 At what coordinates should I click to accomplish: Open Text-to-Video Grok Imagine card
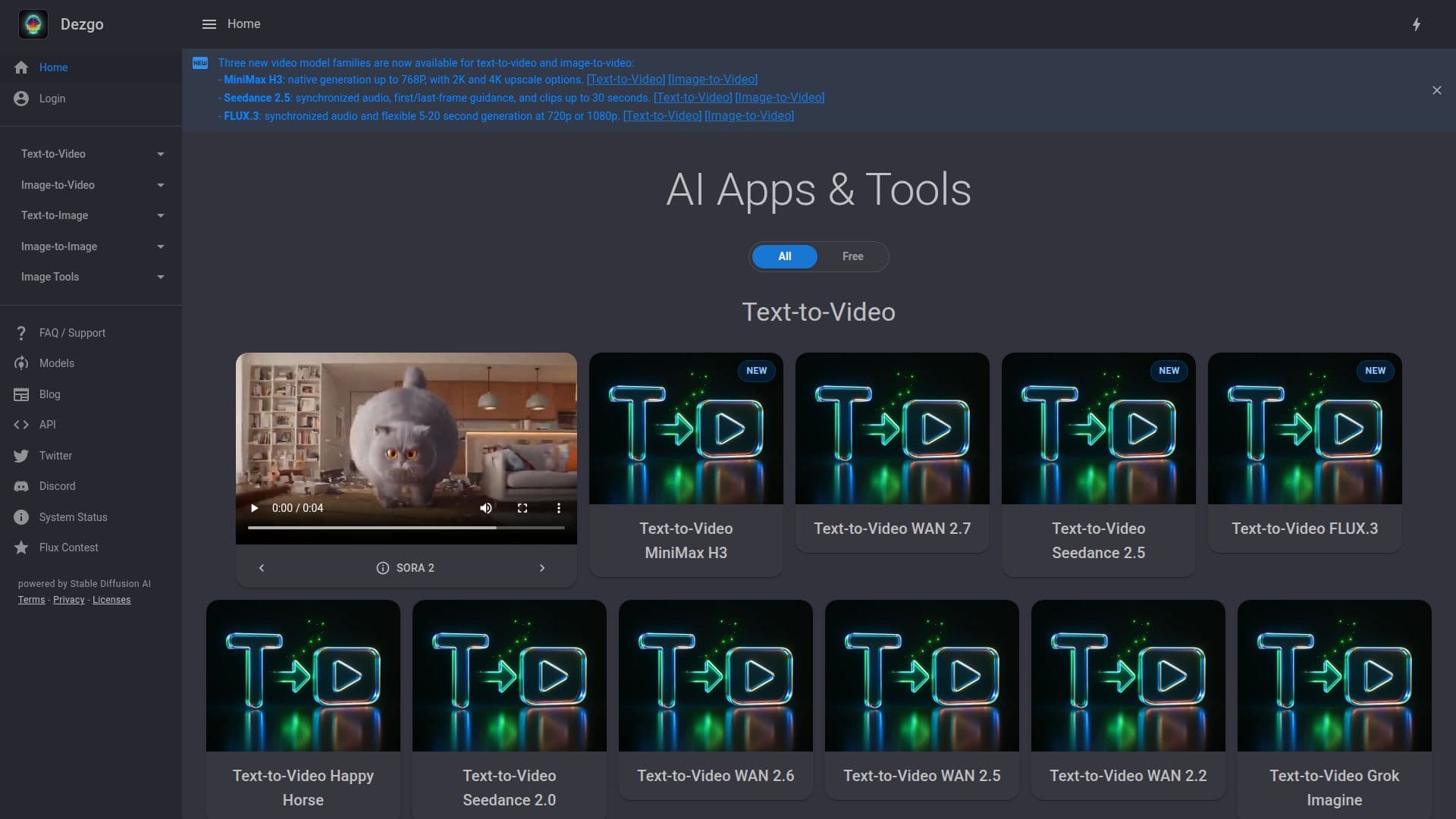1334,709
